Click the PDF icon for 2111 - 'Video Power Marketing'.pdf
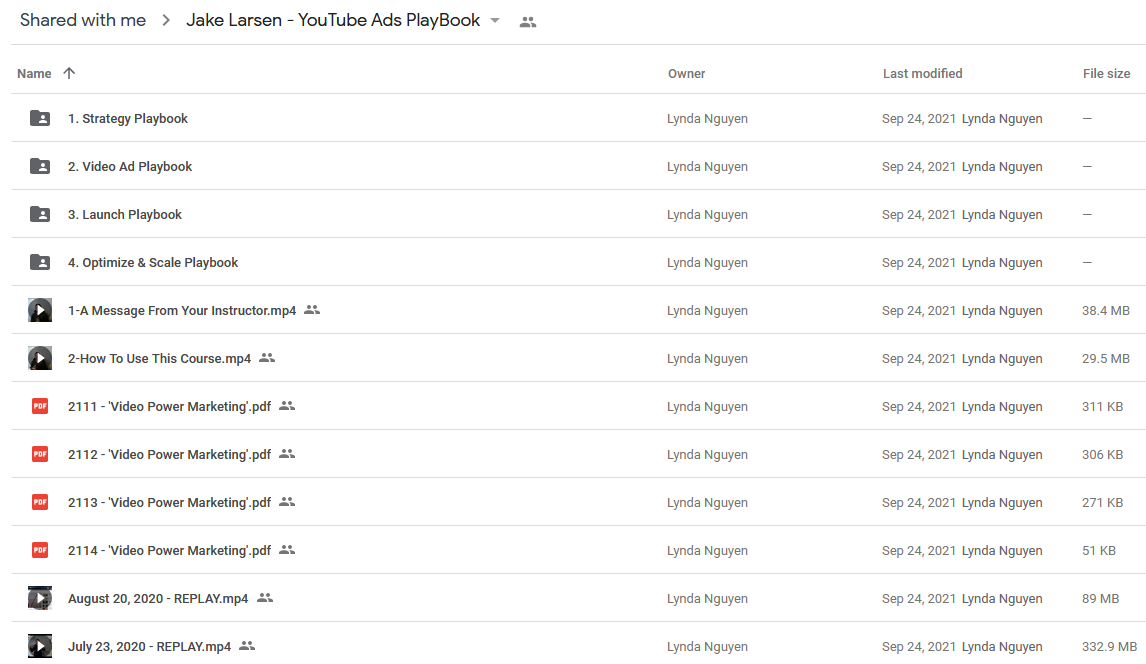1146x664 pixels. [x=40, y=406]
